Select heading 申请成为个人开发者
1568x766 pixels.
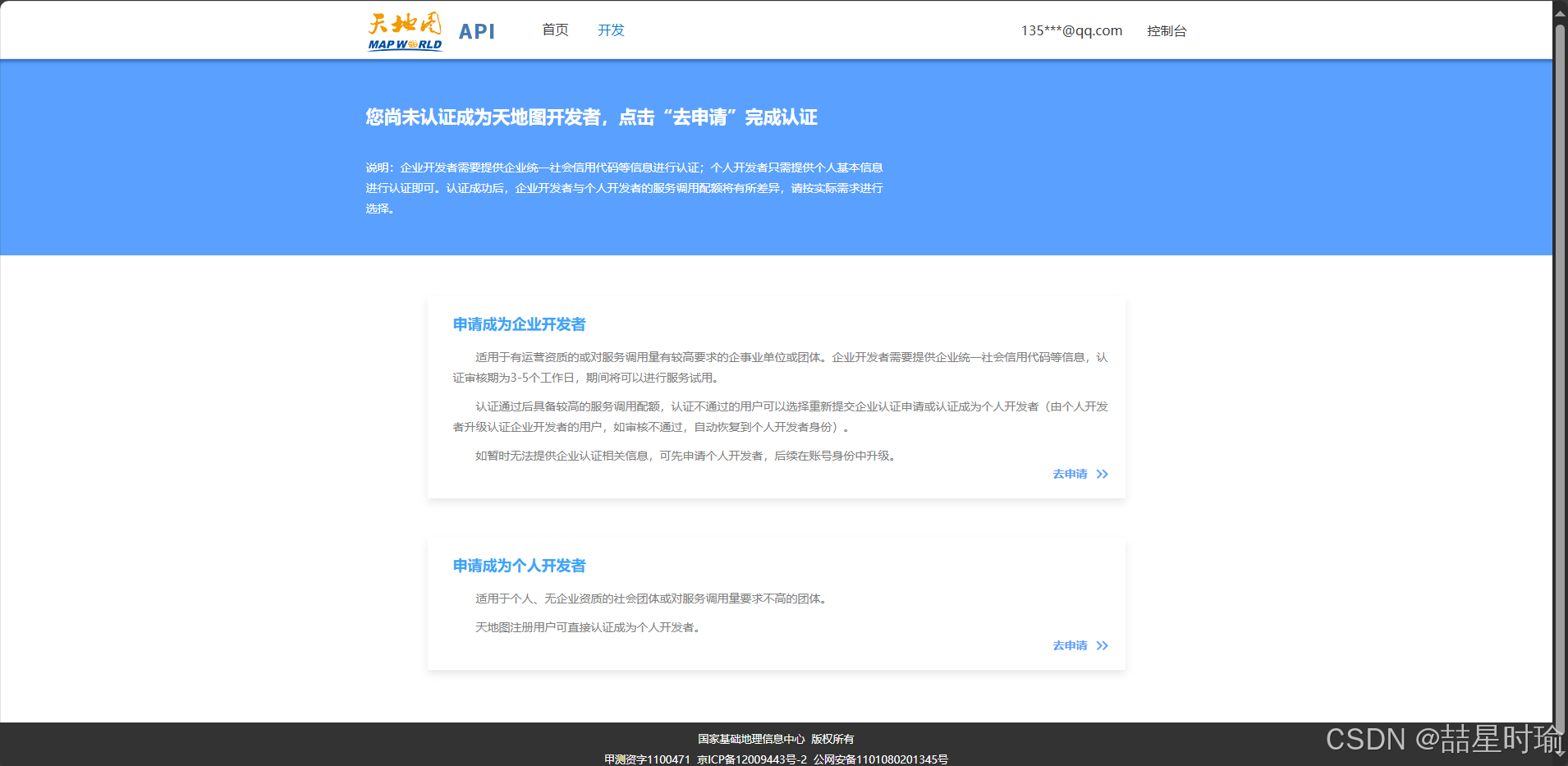[x=519, y=566]
